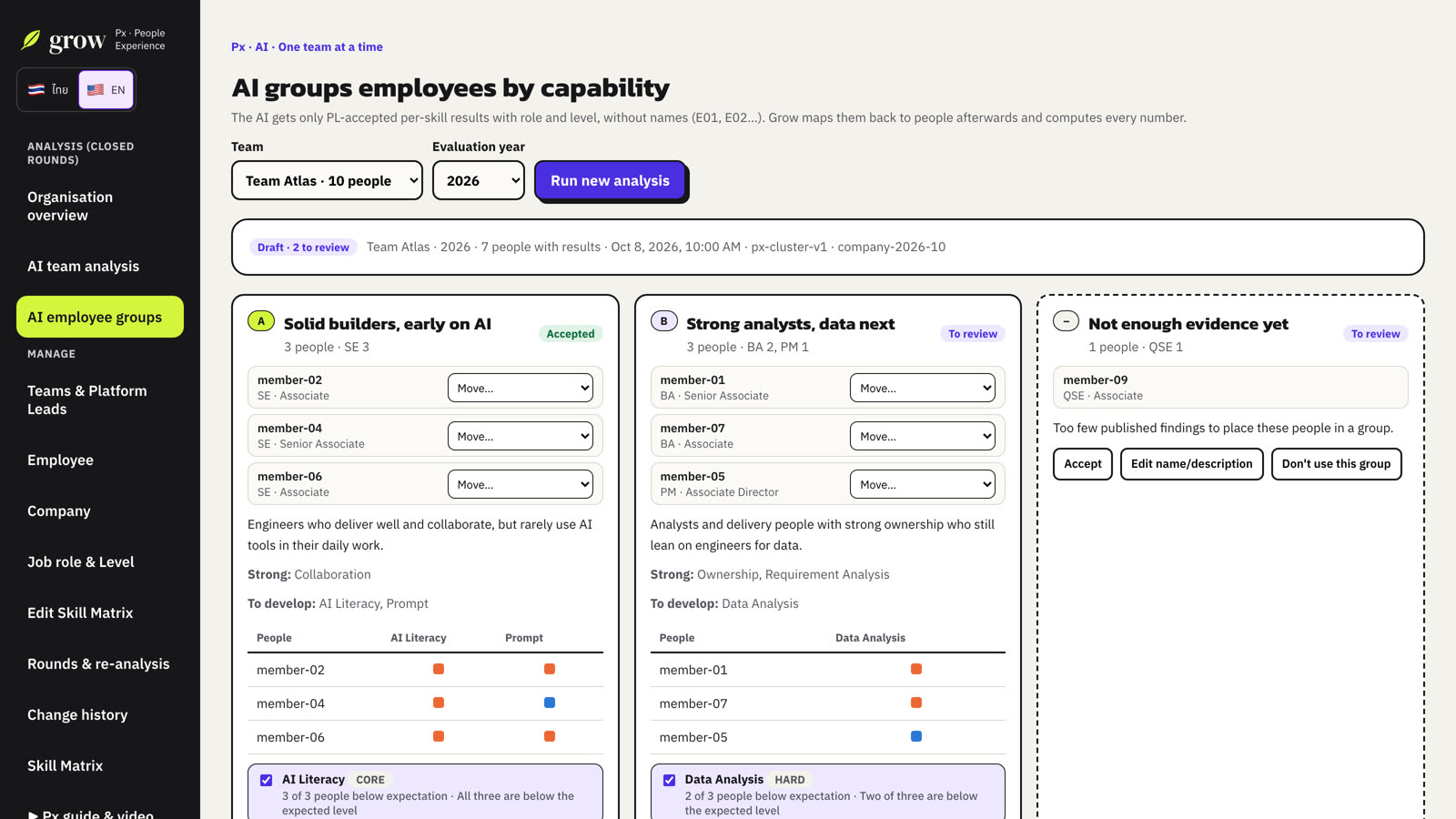
Task: Open the Team Atlas dropdown
Action: click(327, 180)
